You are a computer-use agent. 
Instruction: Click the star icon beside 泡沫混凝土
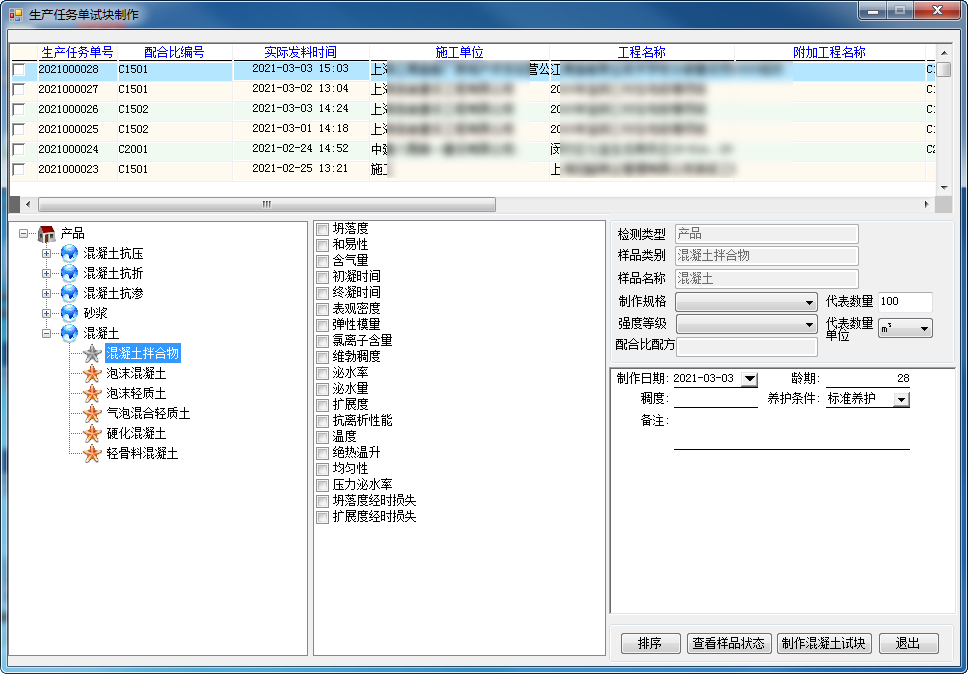pos(92,373)
